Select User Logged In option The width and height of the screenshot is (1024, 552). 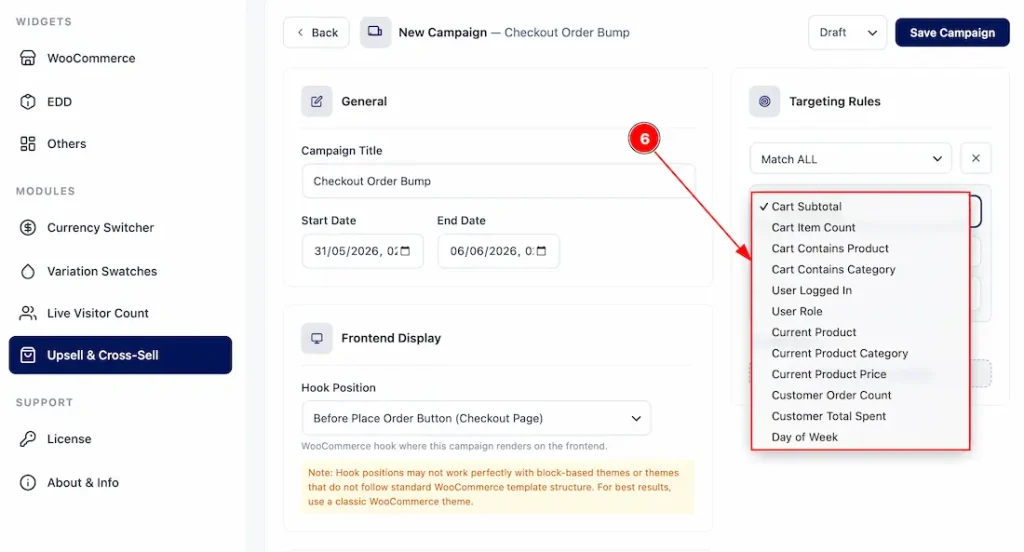click(x=861, y=290)
